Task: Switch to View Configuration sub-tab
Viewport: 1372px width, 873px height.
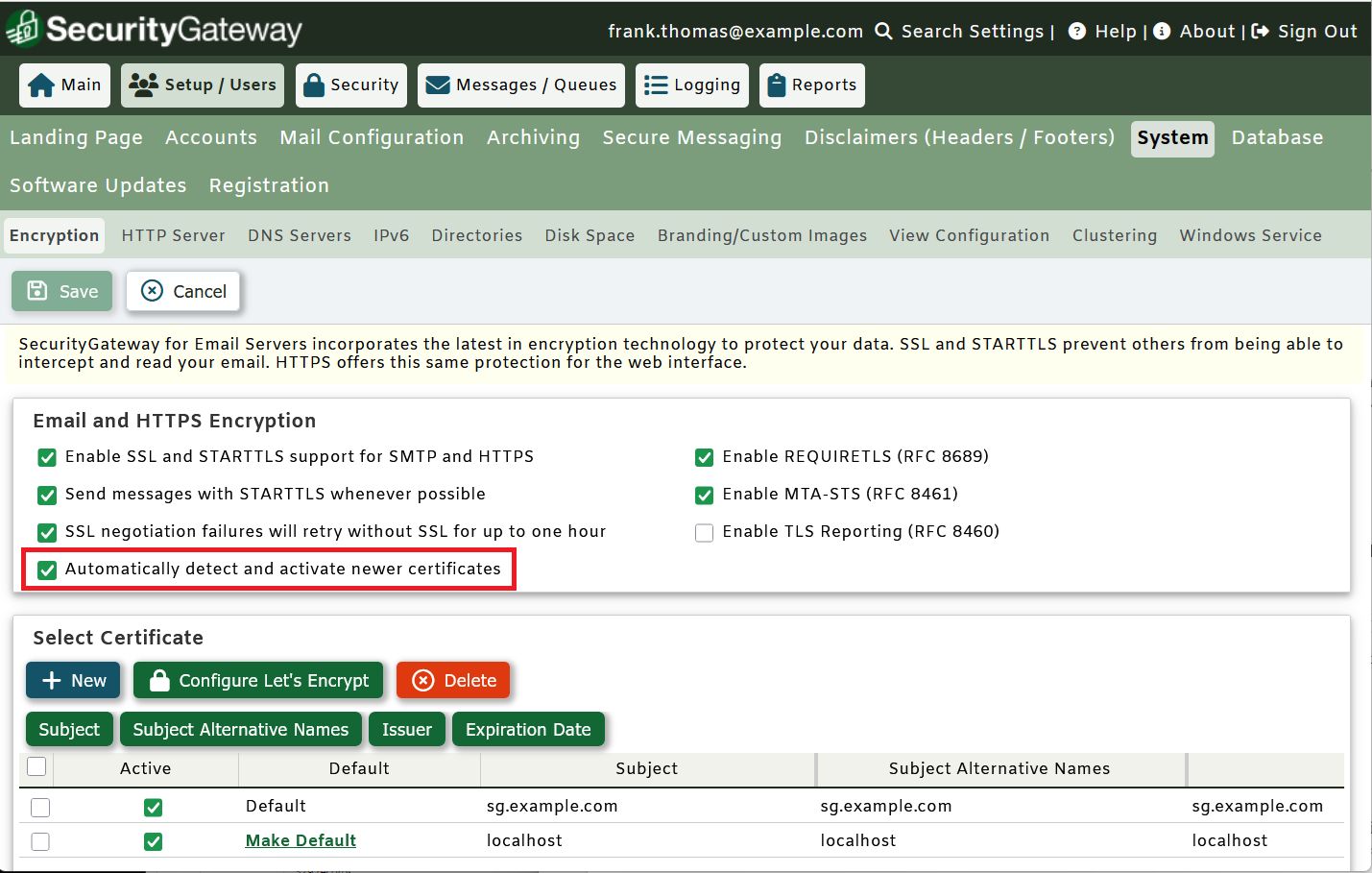Action: [969, 236]
